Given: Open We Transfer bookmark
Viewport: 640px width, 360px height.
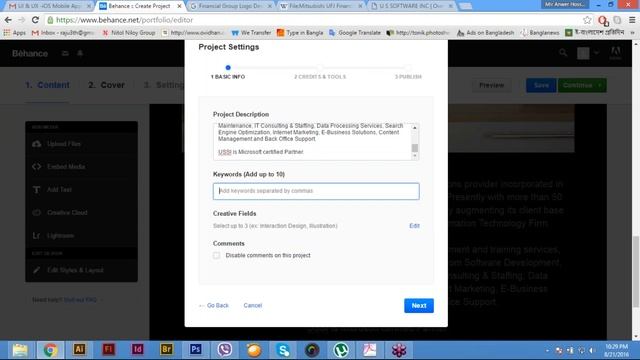Looking at the screenshot, I should [251, 32].
